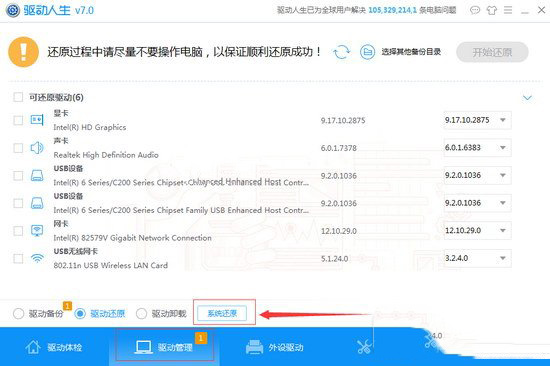Click the current version 6.0.1.7378 text
Viewport: 550px width, 366px height.
338,148
